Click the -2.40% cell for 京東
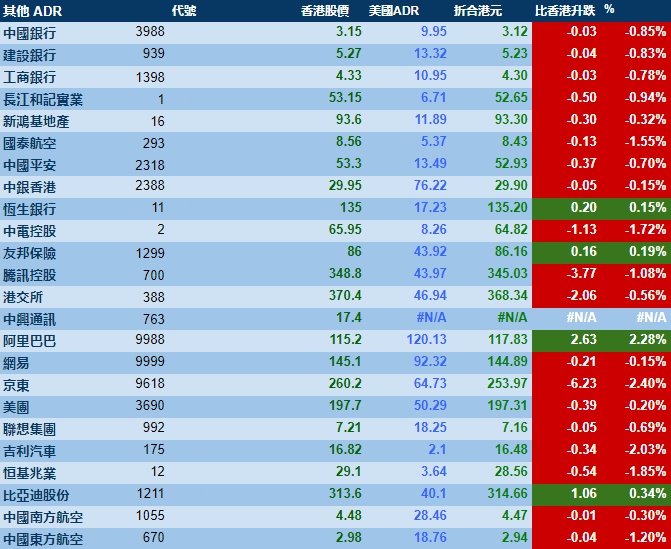 click(645, 384)
